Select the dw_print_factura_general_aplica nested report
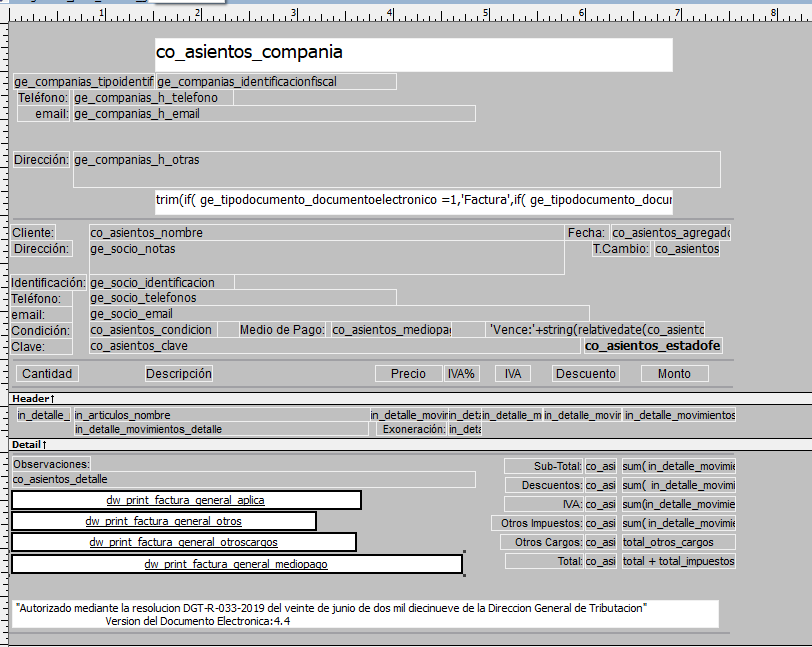 coord(186,500)
